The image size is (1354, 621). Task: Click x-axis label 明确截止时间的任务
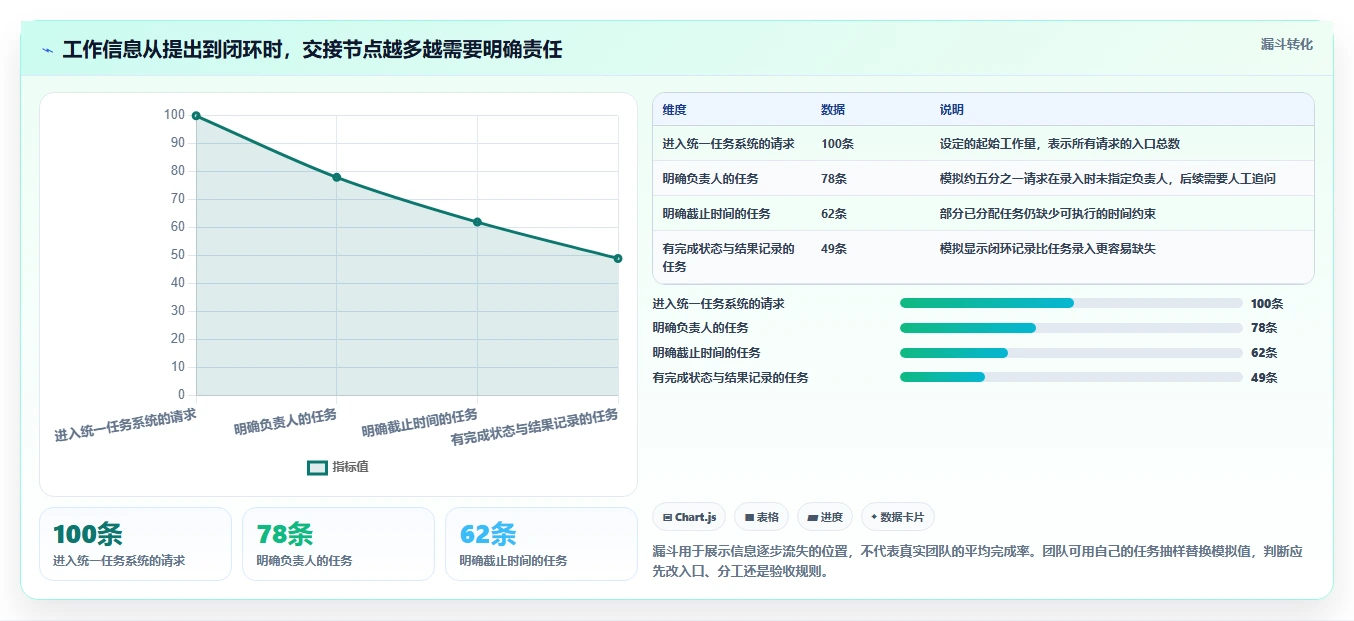click(420, 423)
